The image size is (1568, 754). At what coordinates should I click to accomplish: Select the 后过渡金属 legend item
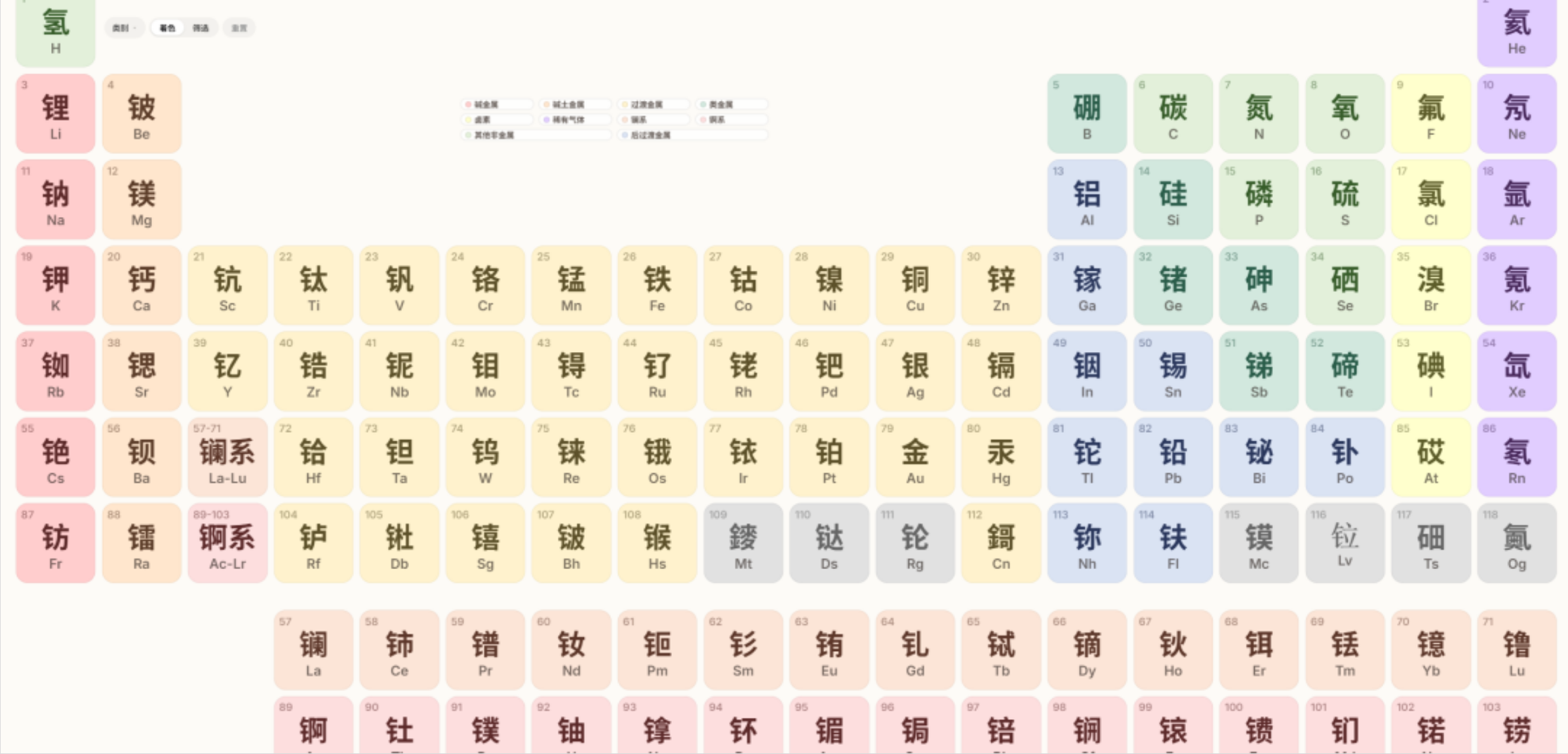point(693,135)
